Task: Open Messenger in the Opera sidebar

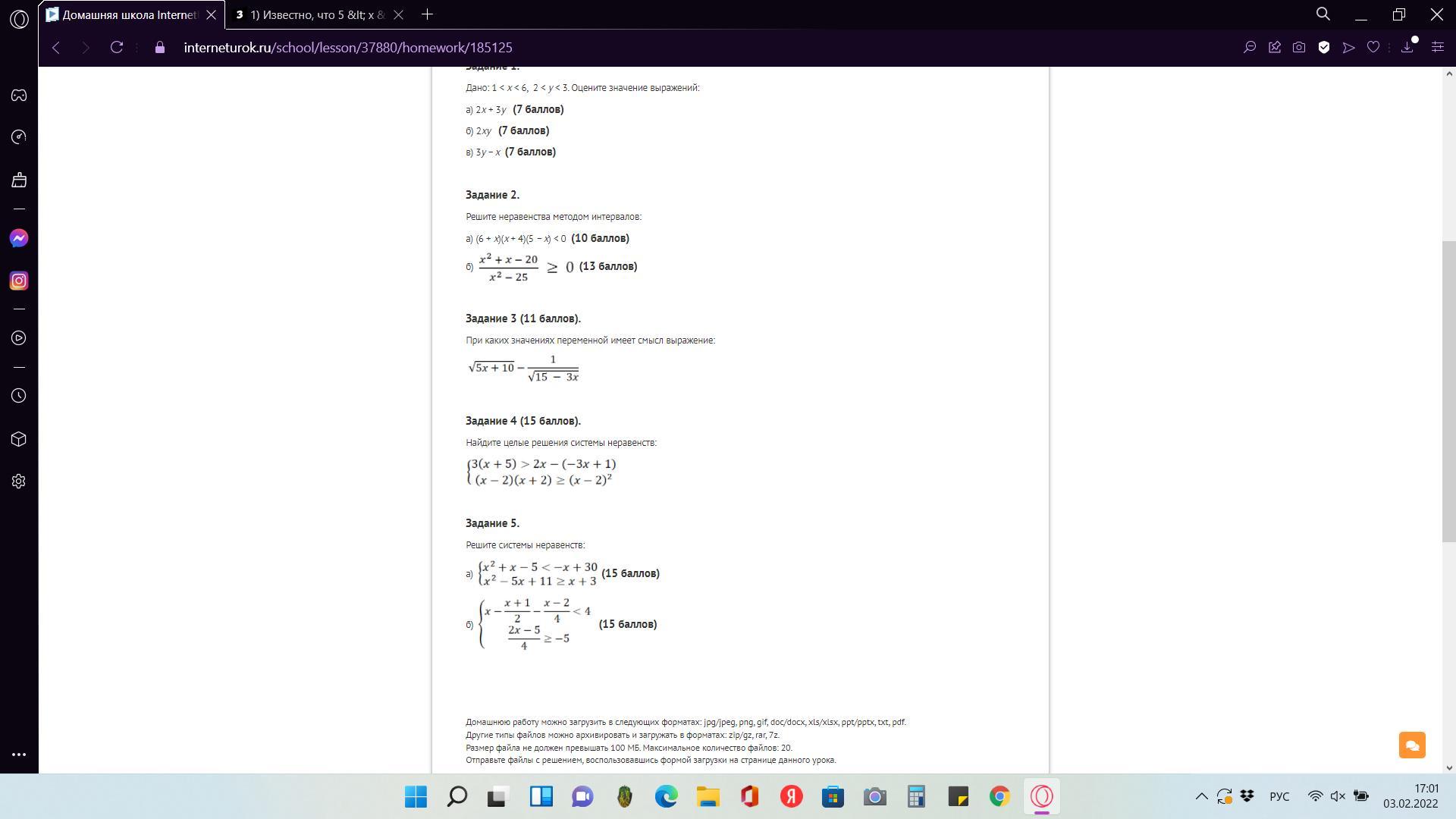Action: (19, 239)
